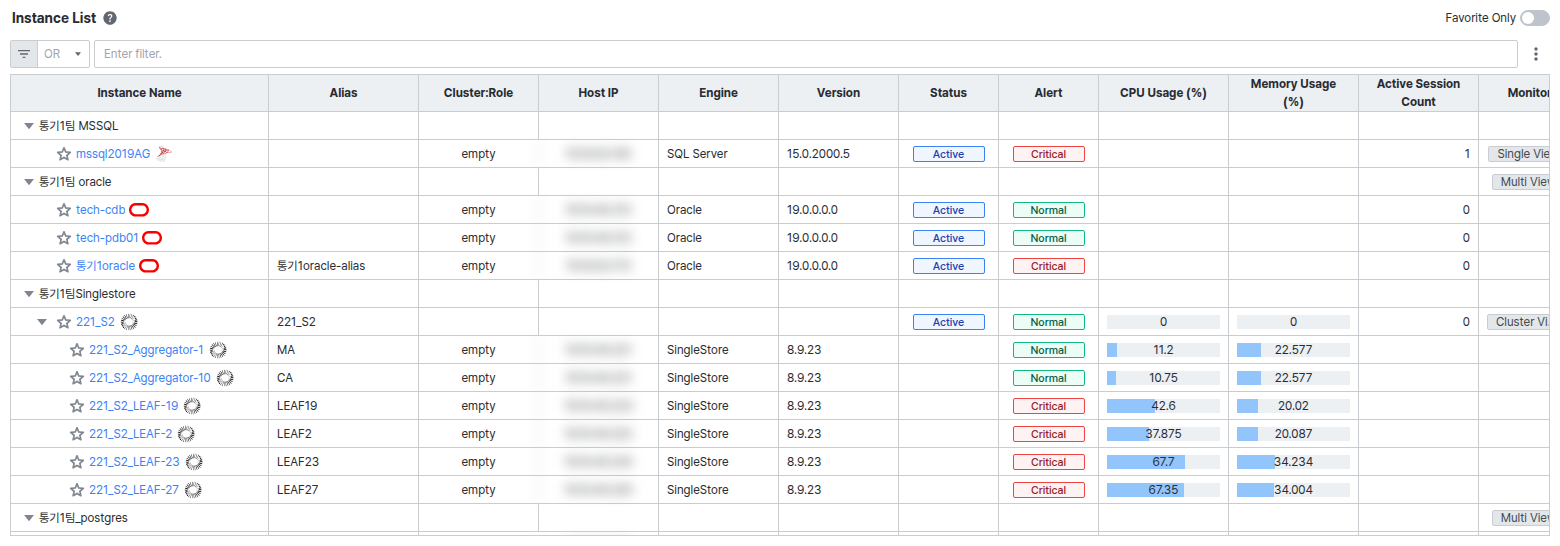Click the 34.004 memory usage bar

[x=1293, y=490]
